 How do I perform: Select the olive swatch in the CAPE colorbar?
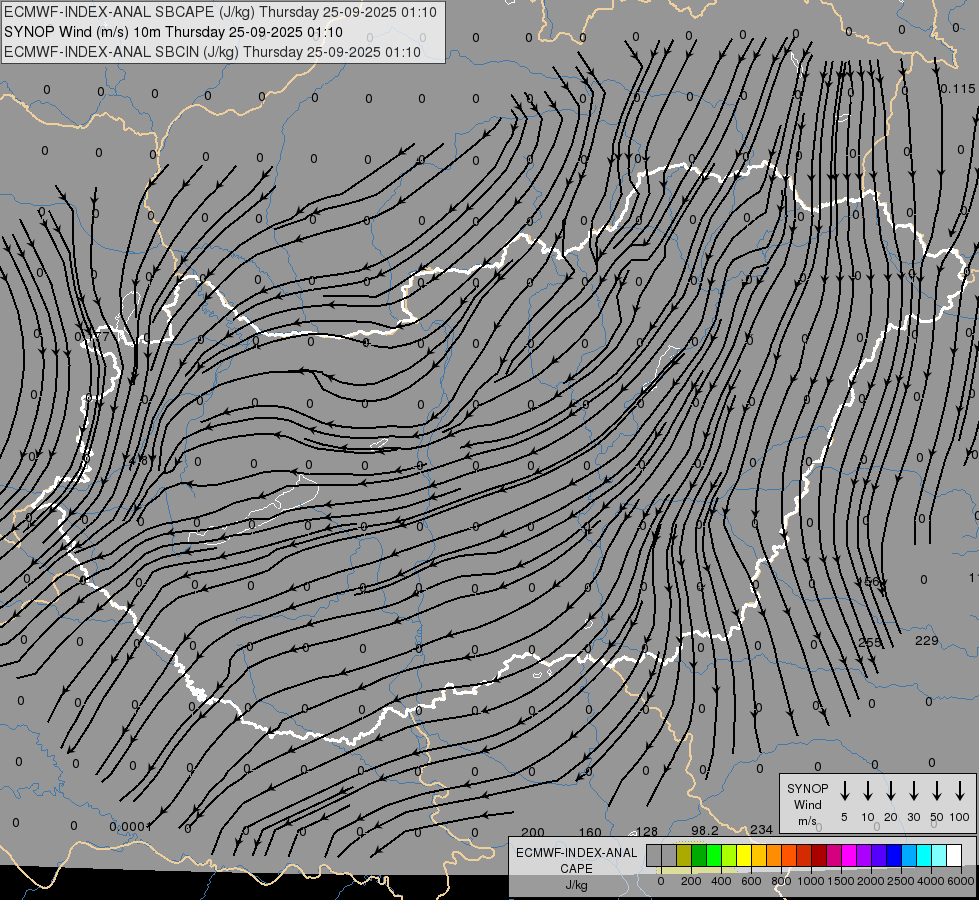684,856
